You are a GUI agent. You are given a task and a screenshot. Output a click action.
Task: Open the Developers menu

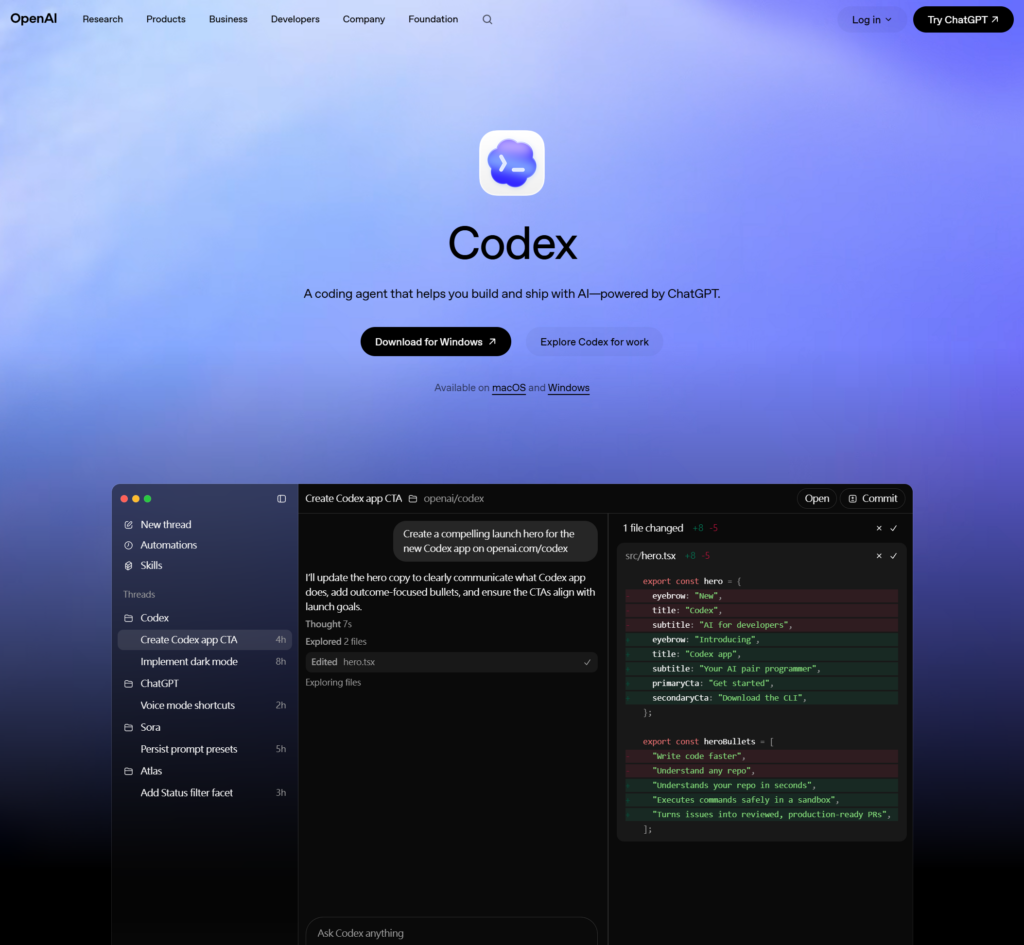pyautogui.click(x=295, y=19)
